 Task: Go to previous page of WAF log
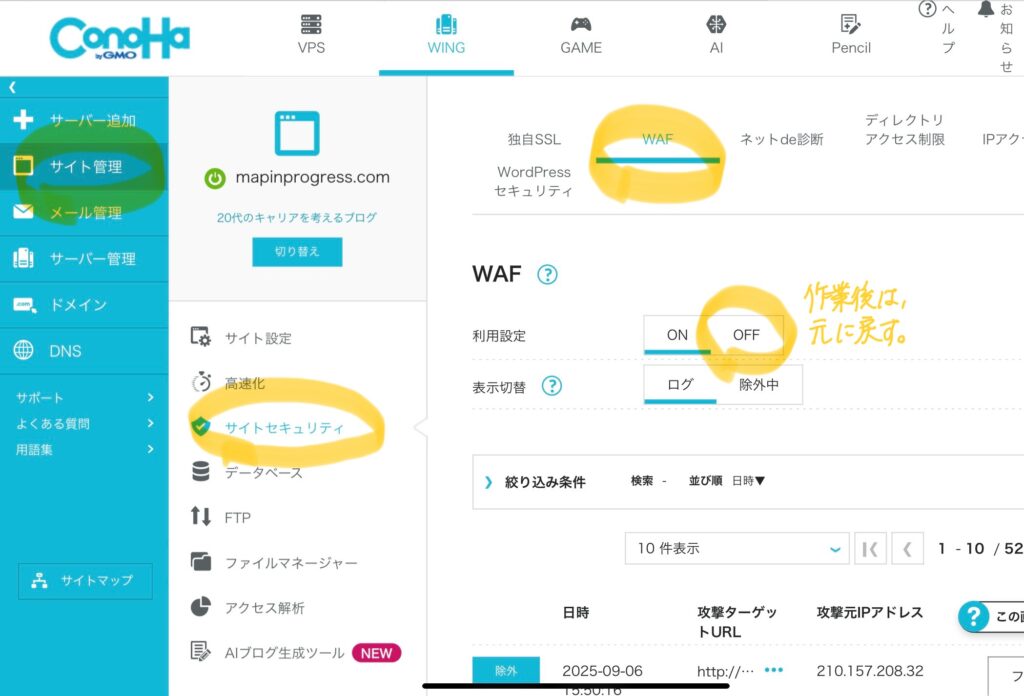908,548
